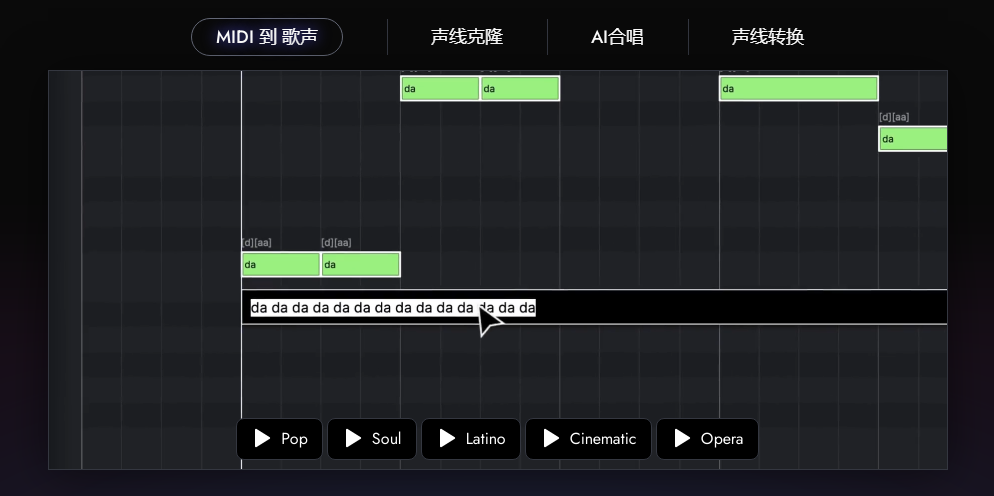Start the Latino style preview
The height and width of the screenshot is (496, 994).
pos(470,439)
